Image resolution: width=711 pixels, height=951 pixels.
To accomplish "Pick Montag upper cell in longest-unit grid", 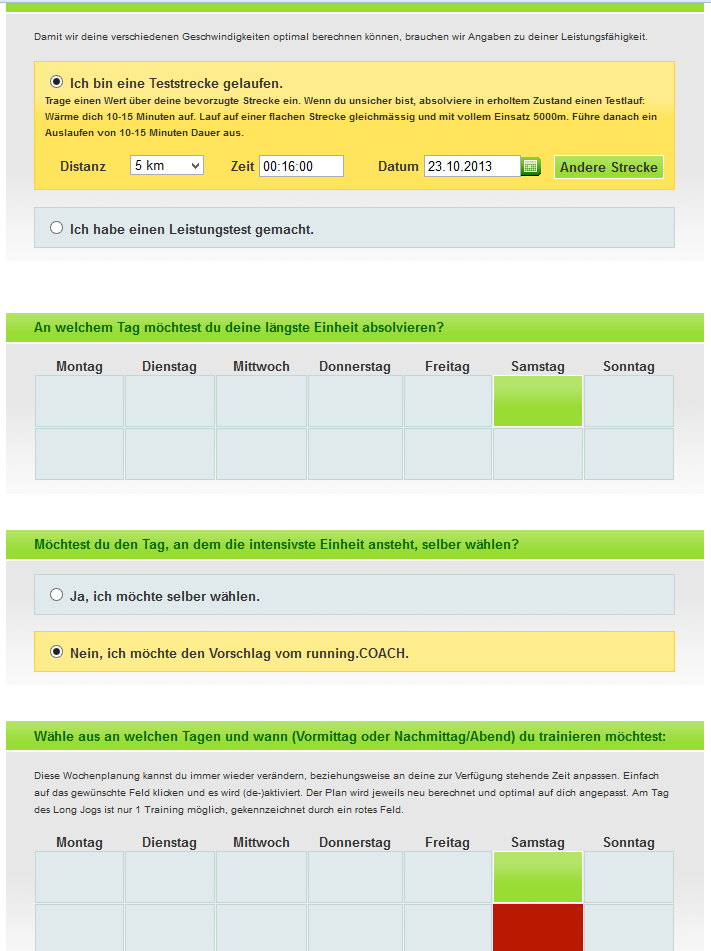I will click(79, 401).
